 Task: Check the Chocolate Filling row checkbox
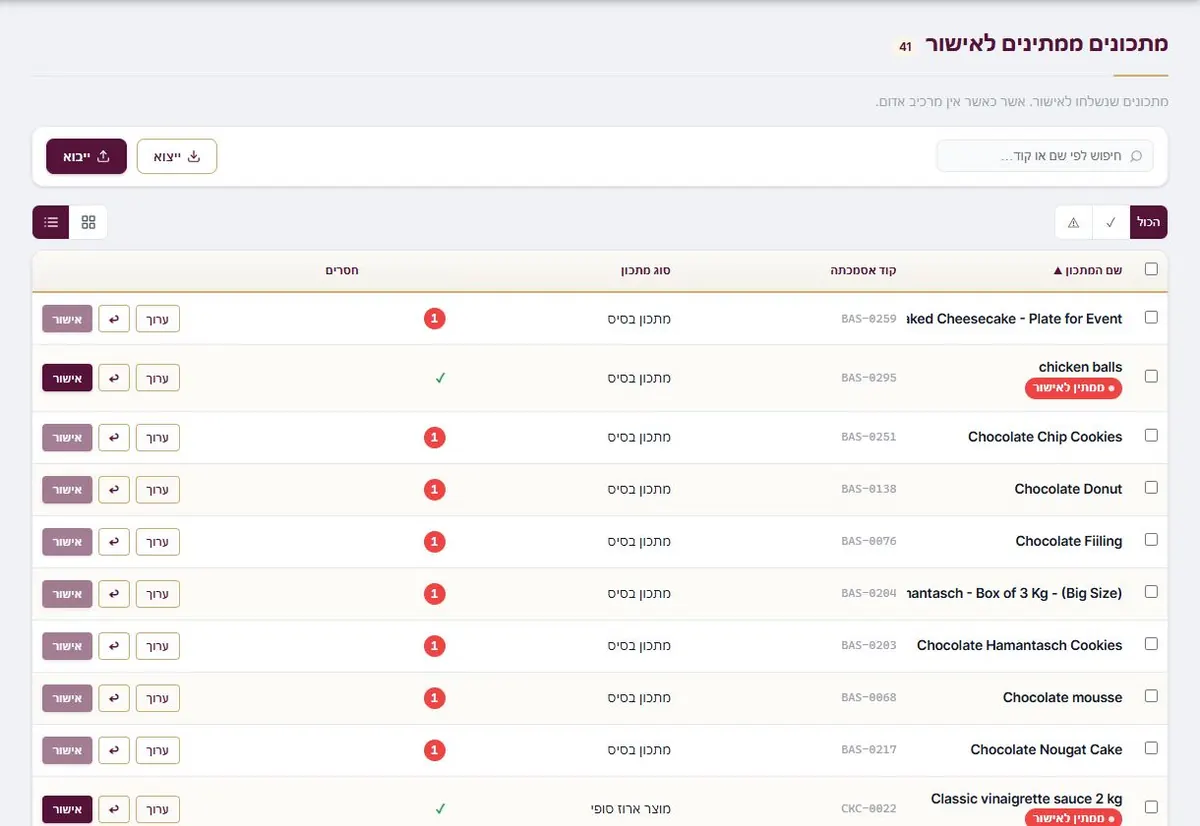[x=1151, y=540]
